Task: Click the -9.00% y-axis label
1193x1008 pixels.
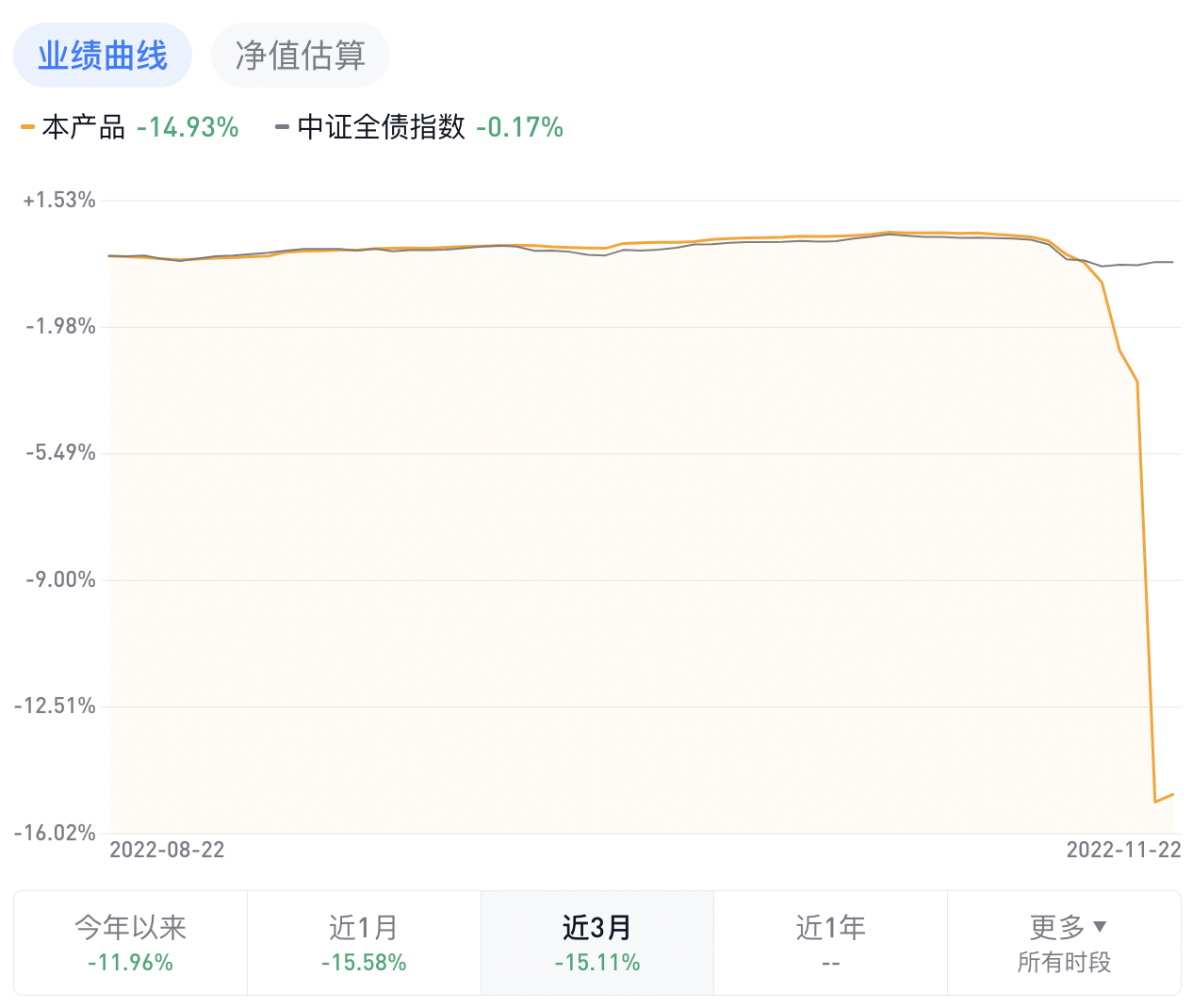Action: coord(60,579)
